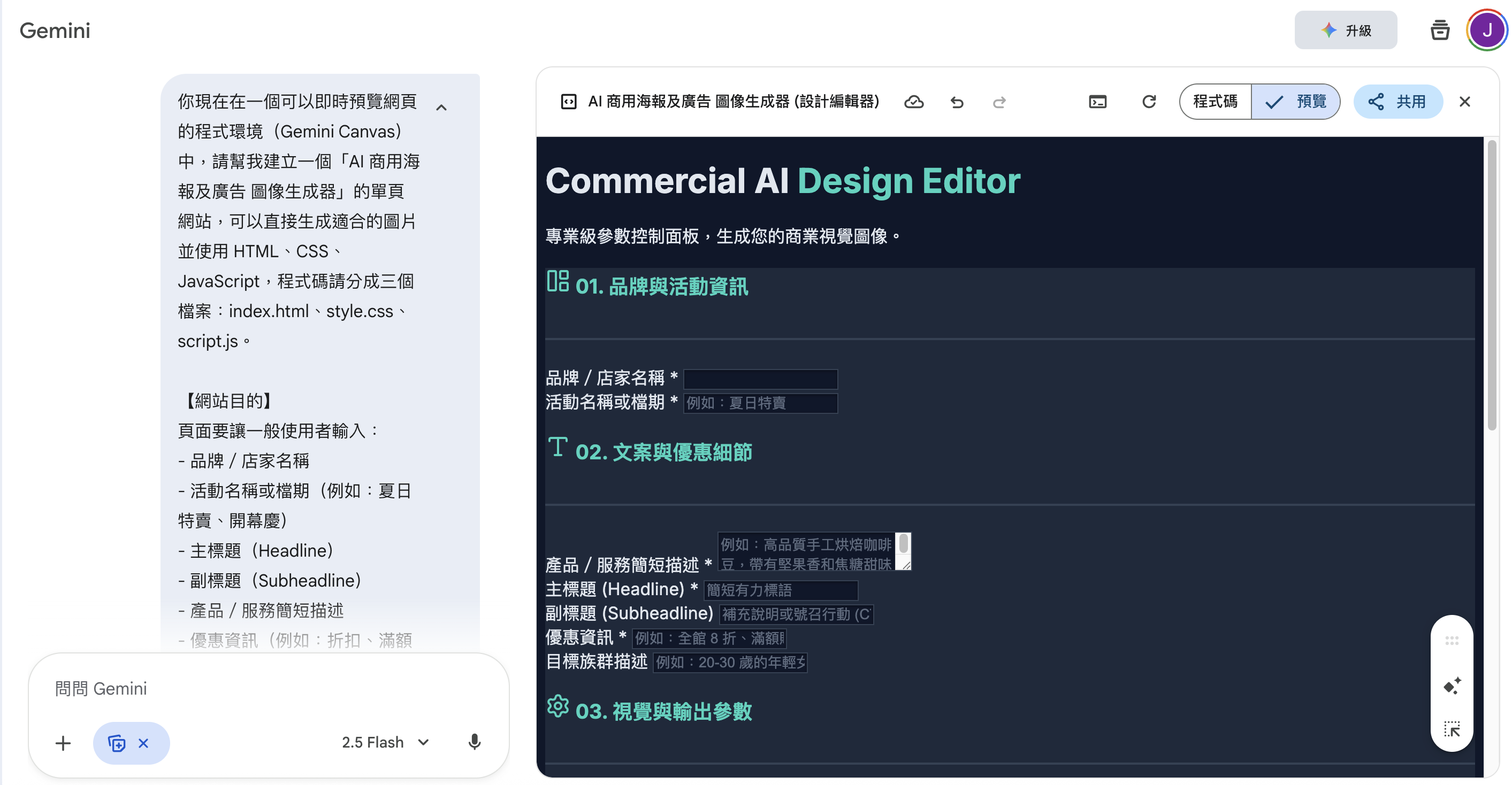Image resolution: width=1512 pixels, height=785 pixels.
Task: Click the plus add-attachment icon
Action: 63,743
